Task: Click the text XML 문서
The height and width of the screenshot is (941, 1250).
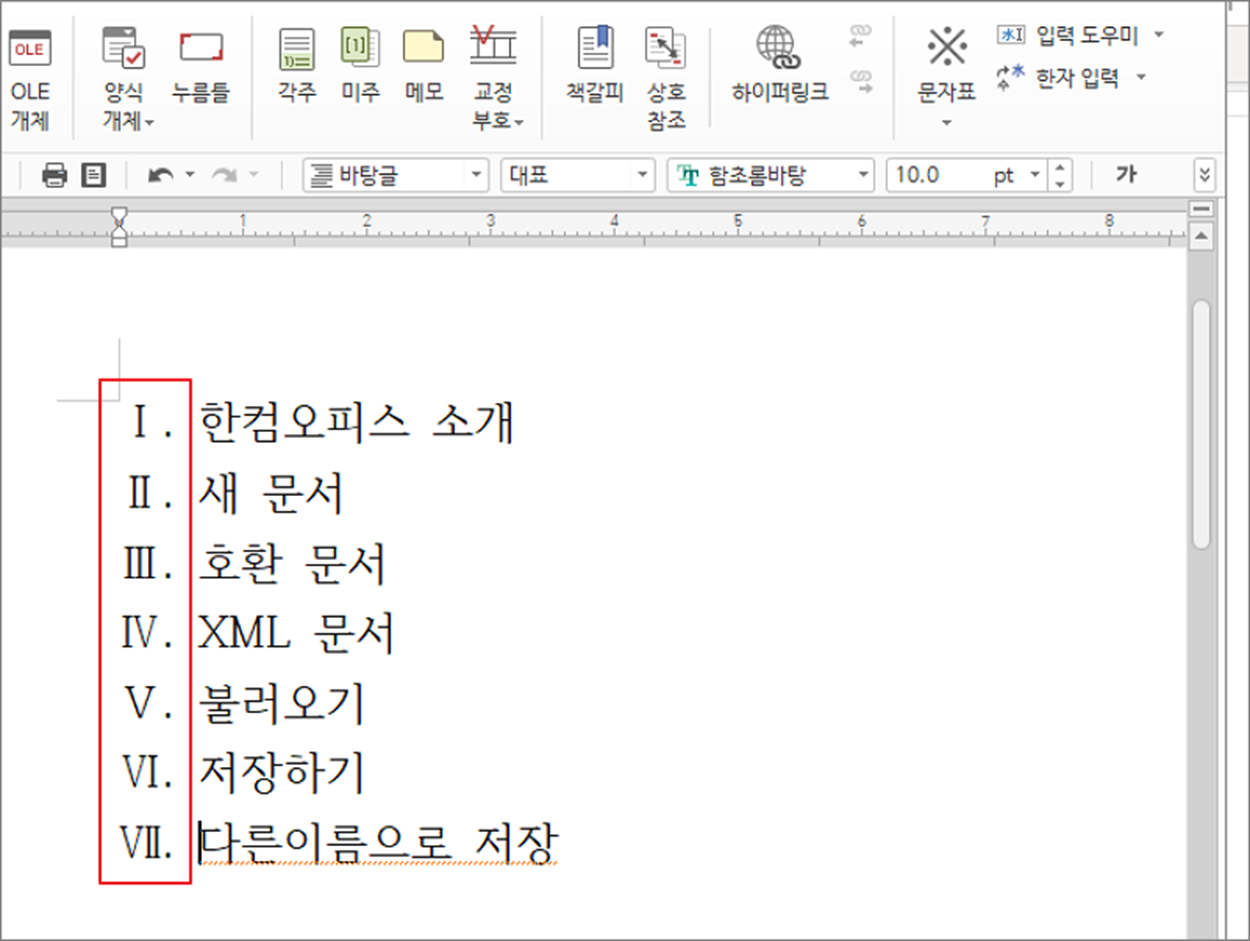Action: [297, 635]
